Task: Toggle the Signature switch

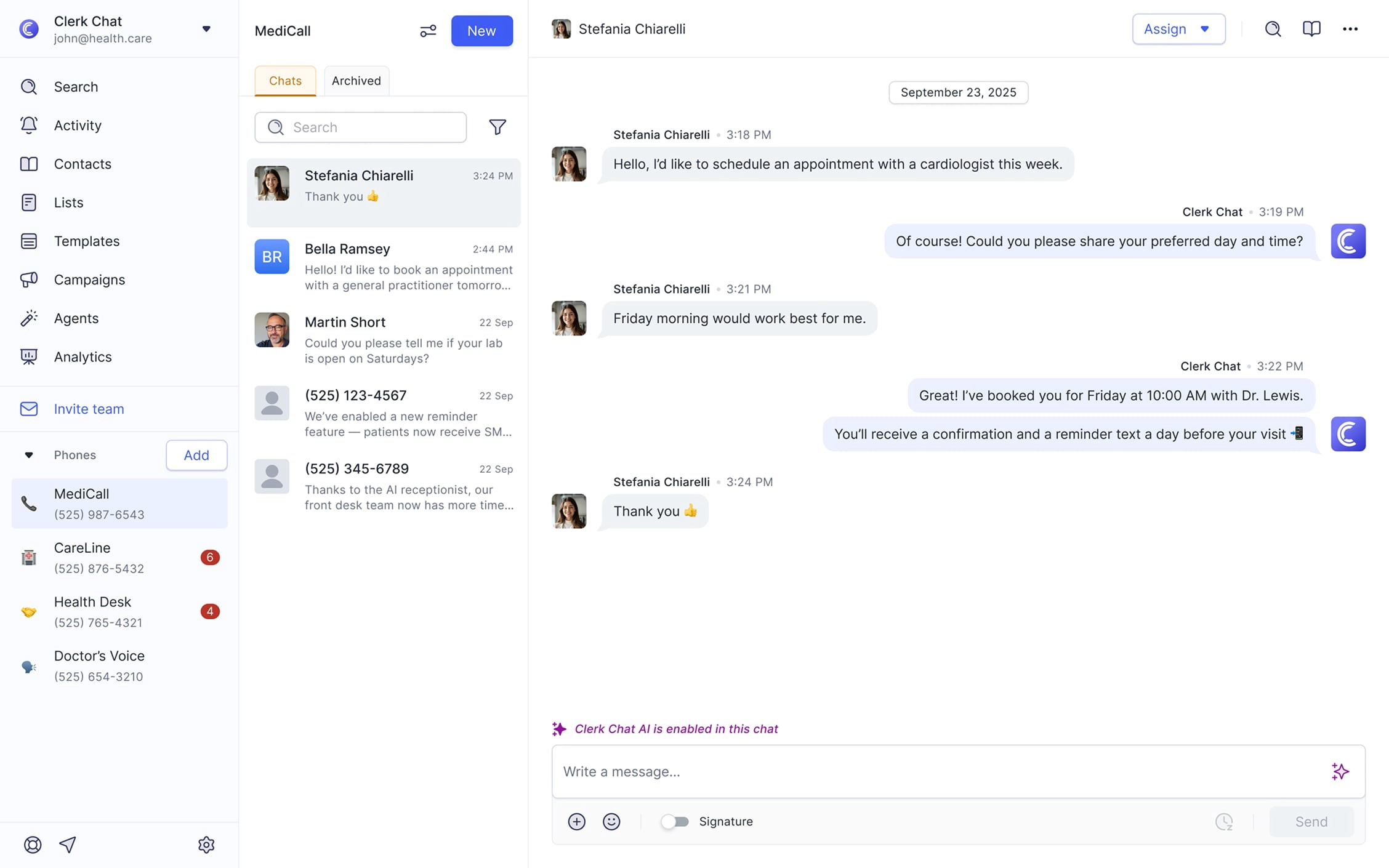Action: pyautogui.click(x=675, y=821)
